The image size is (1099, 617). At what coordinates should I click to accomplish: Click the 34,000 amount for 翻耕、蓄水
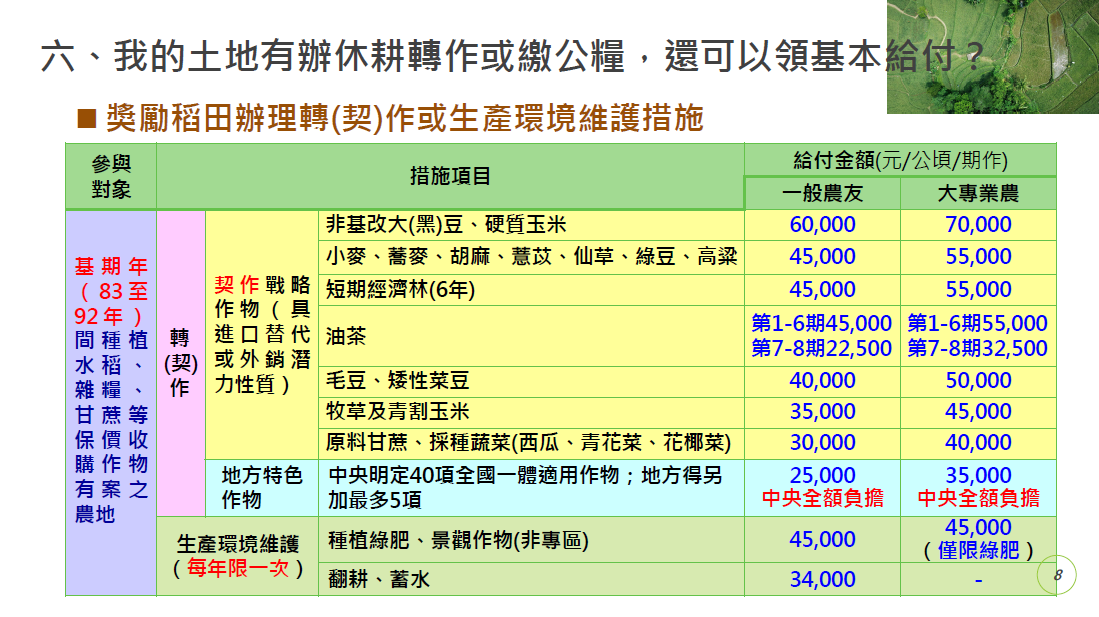(822, 579)
